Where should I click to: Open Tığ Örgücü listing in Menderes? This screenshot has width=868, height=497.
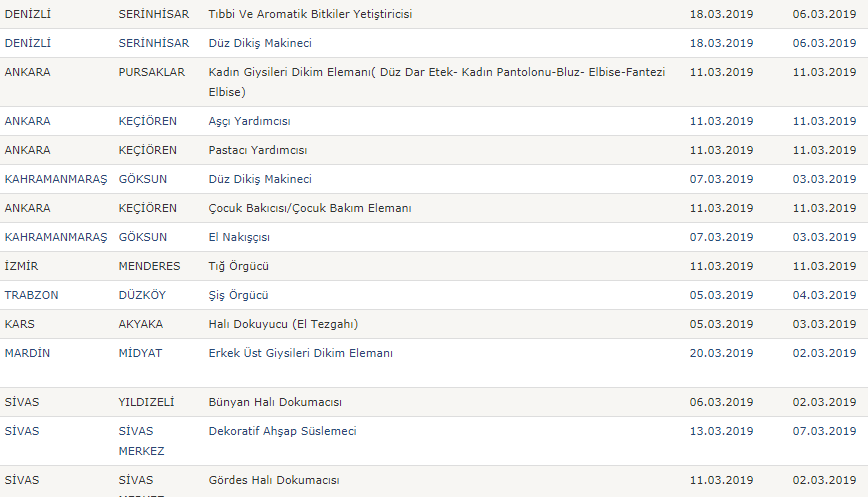[x=238, y=266]
